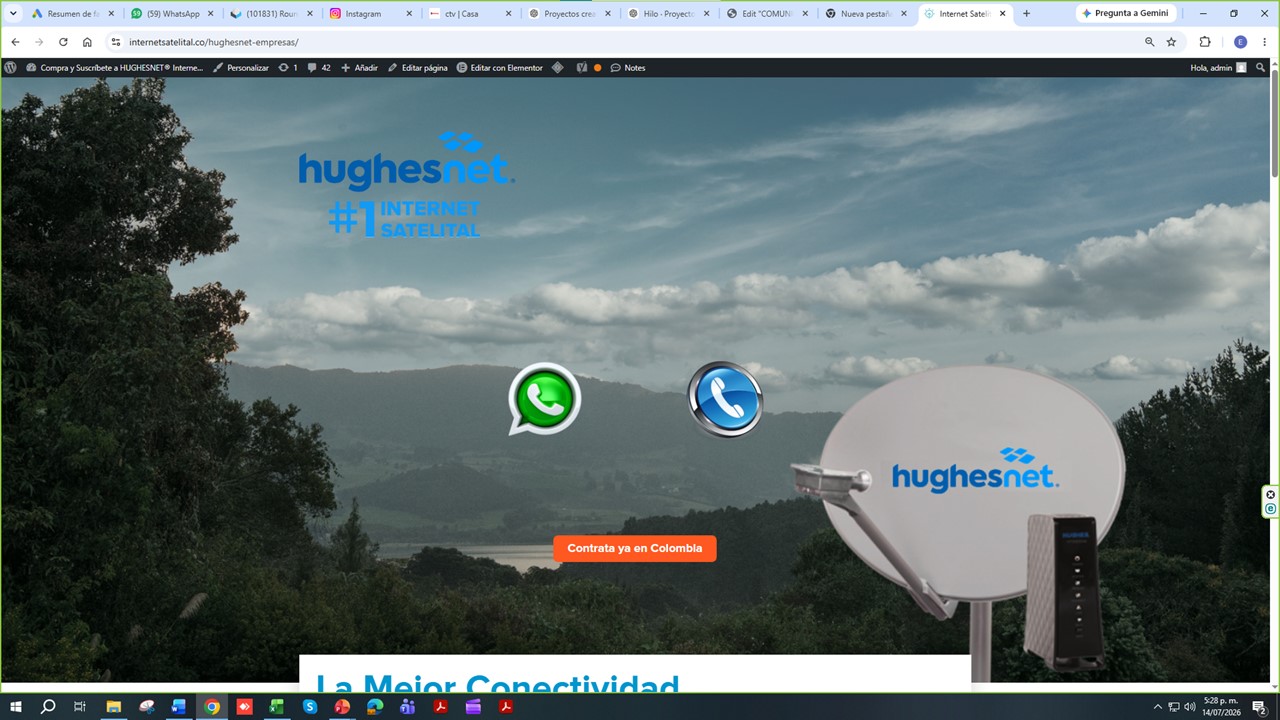
Task: Switch to the ctv | Casa tab
Action: click(468, 14)
